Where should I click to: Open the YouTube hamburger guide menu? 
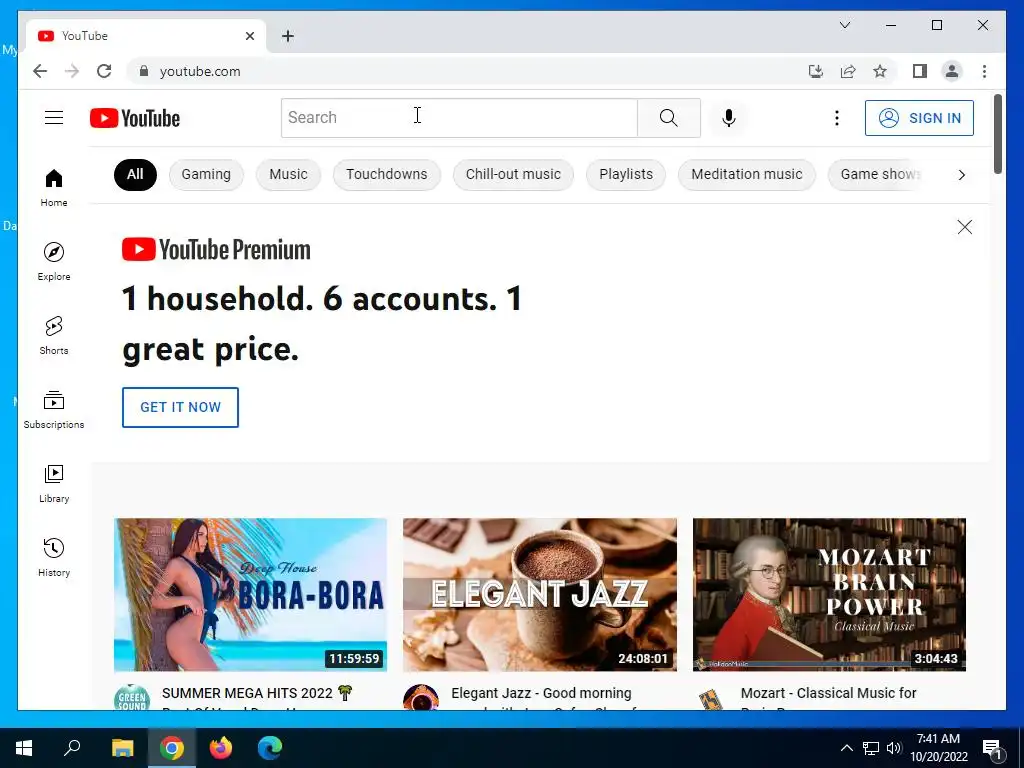pos(54,118)
